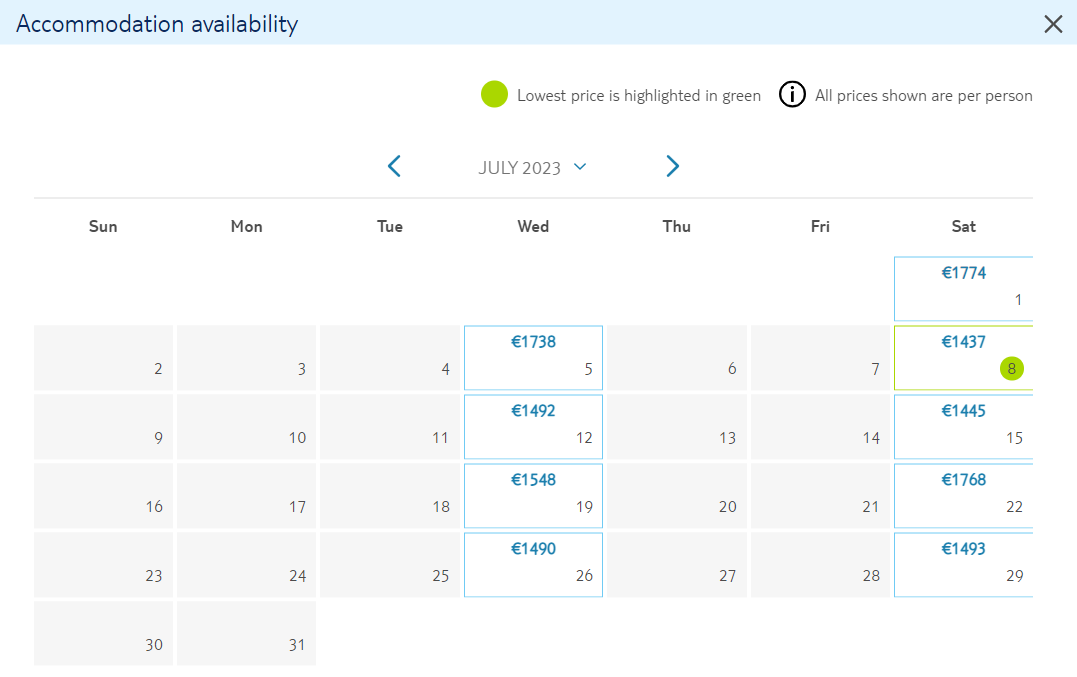Select July 1 priced €1774
Image resolution: width=1077 pixels, height=677 pixels.
click(963, 288)
